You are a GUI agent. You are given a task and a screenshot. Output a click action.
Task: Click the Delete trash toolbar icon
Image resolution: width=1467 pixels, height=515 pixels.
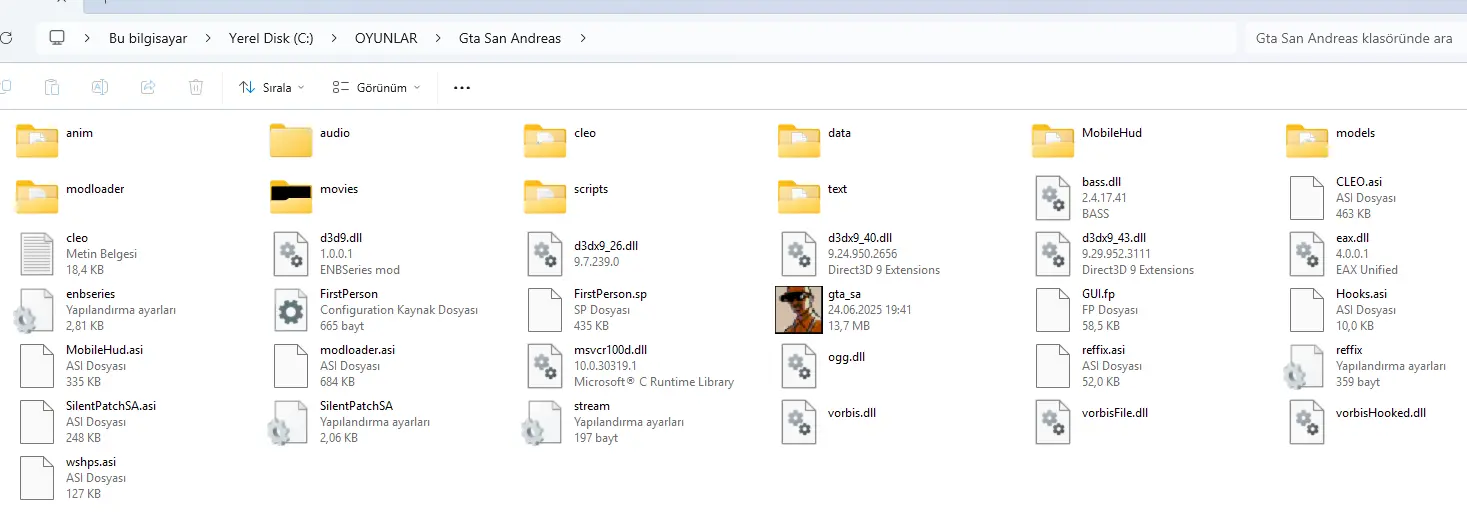coord(196,87)
